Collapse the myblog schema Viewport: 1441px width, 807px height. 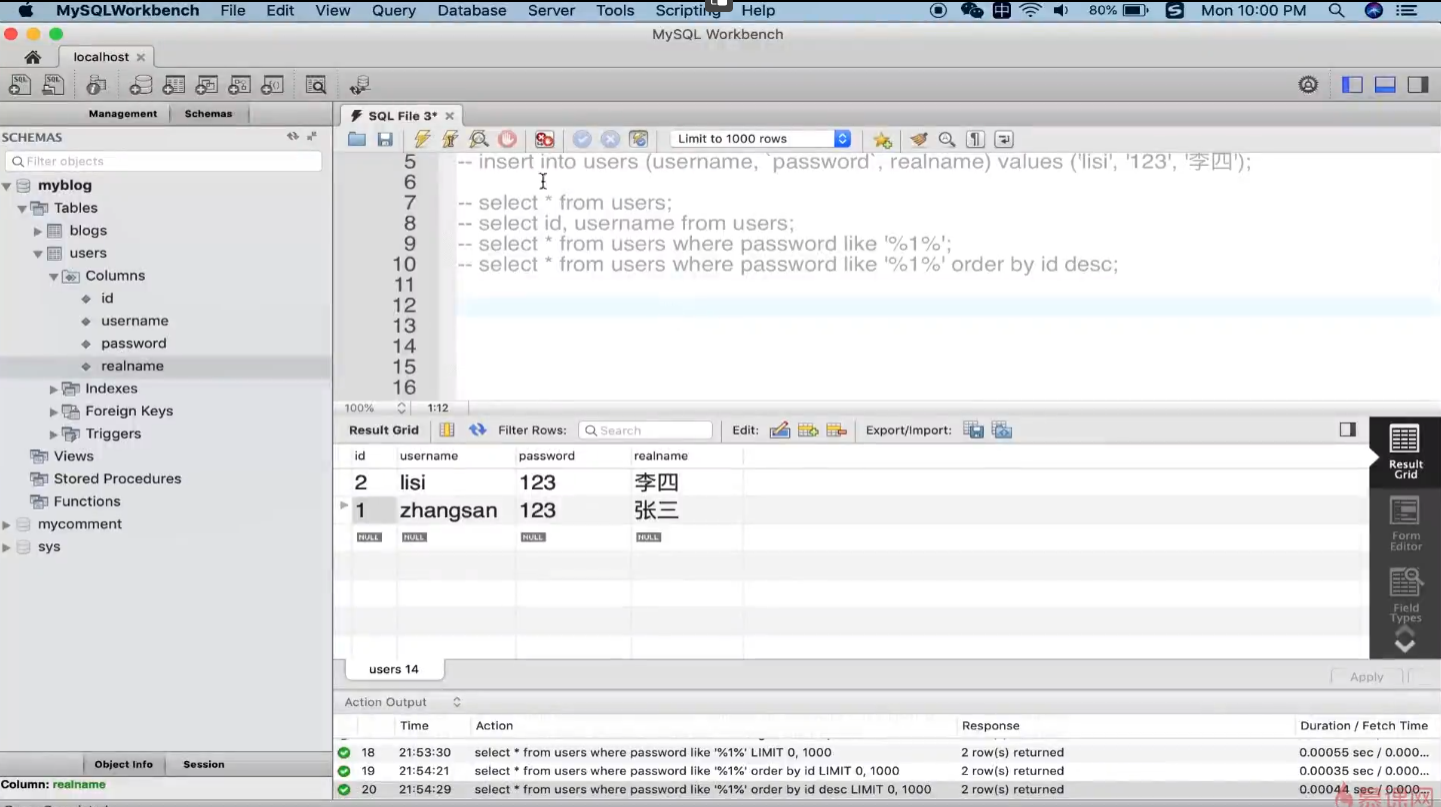point(7,186)
